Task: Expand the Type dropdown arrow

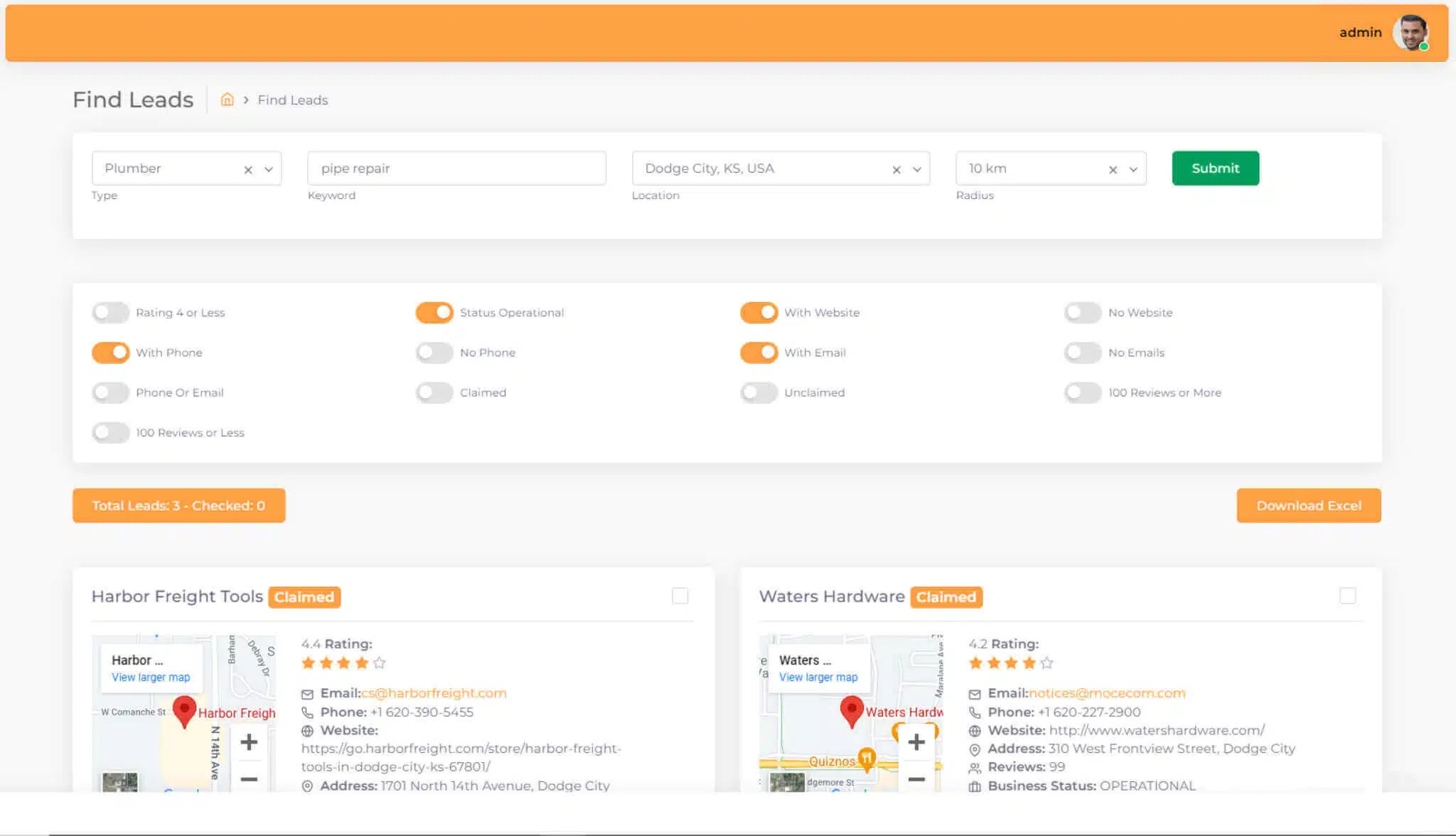Action: (269, 169)
